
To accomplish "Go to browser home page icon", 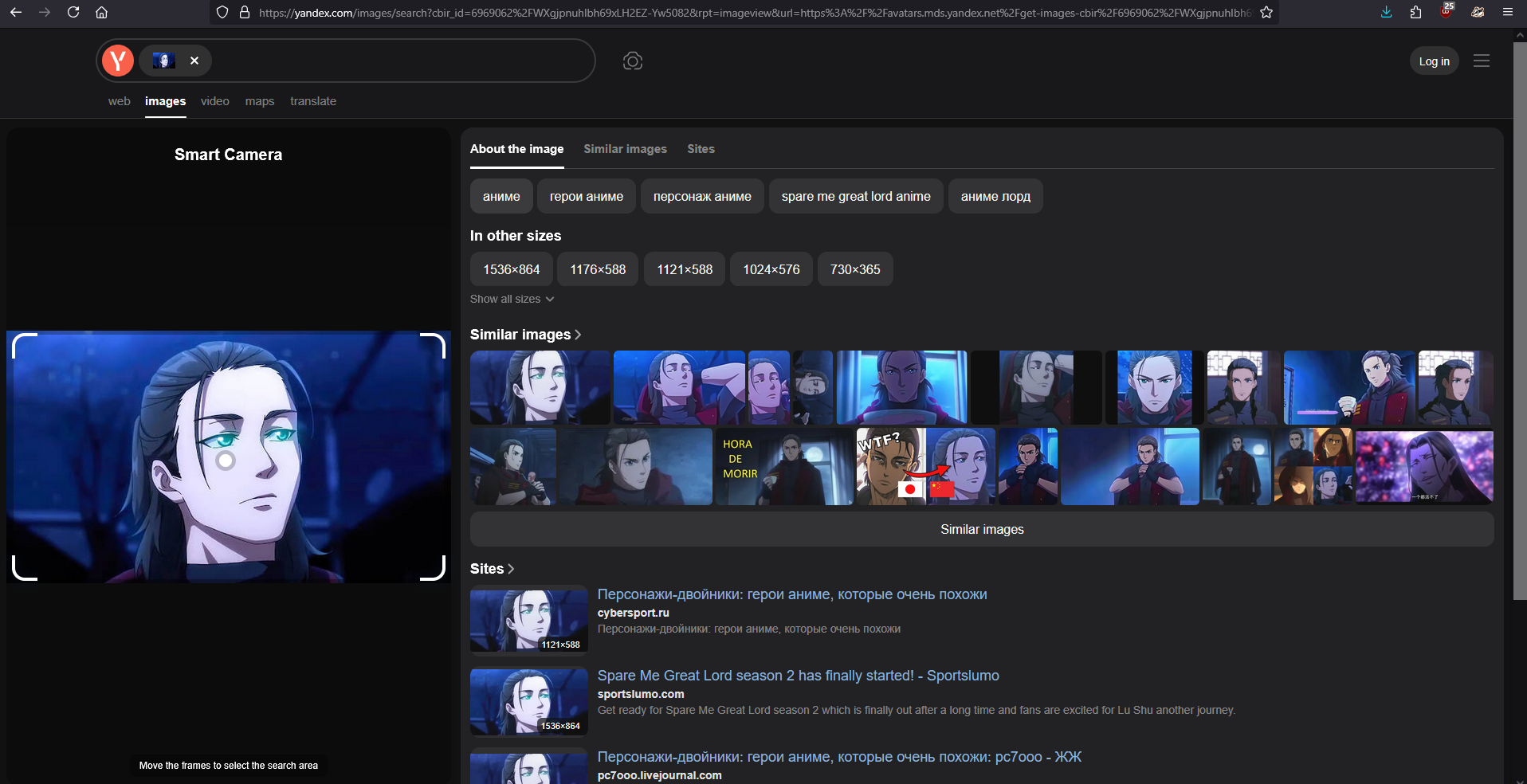I will tap(101, 12).
